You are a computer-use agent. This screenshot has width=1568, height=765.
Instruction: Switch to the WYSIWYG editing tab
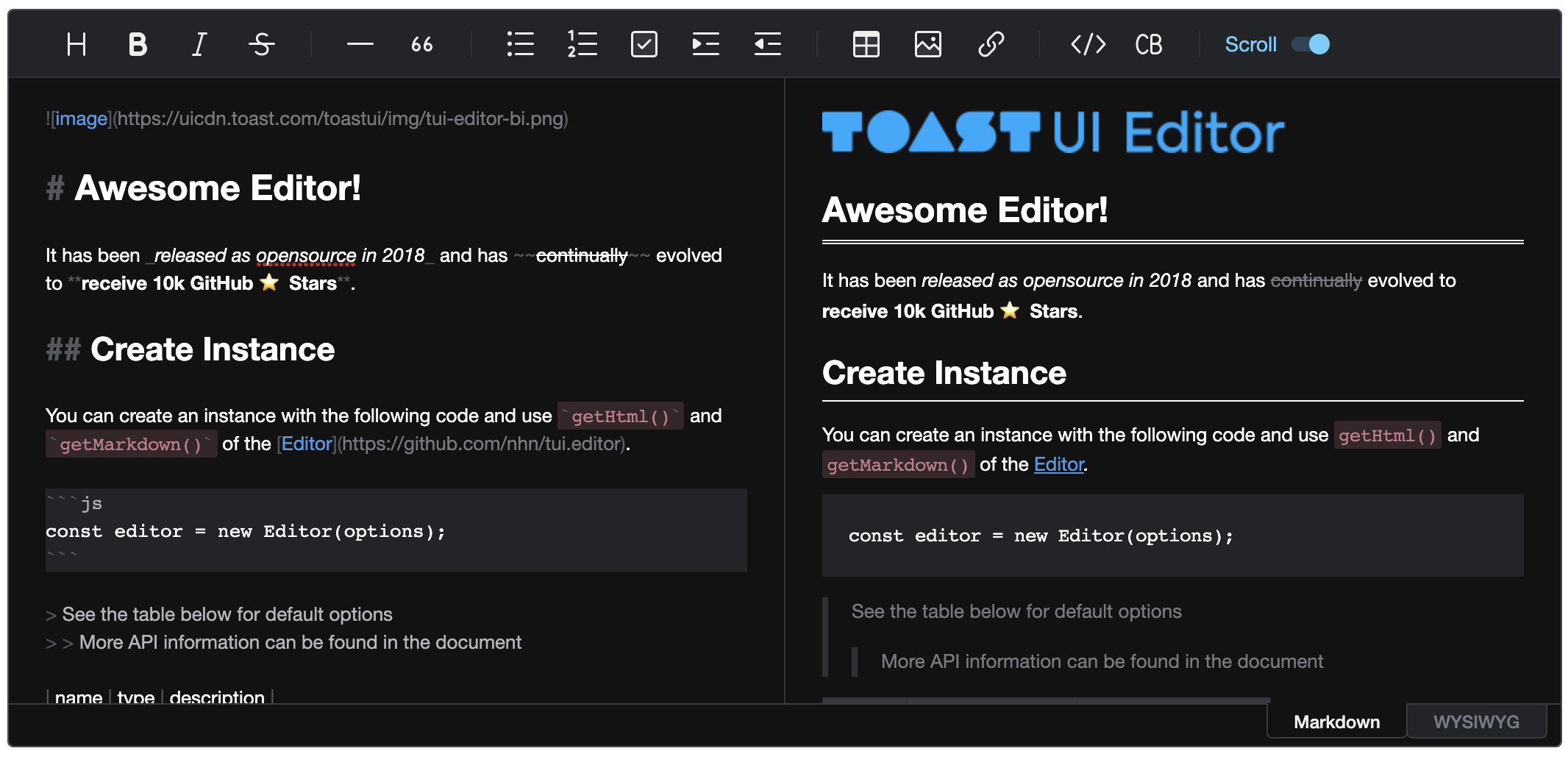tap(1475, 722)
